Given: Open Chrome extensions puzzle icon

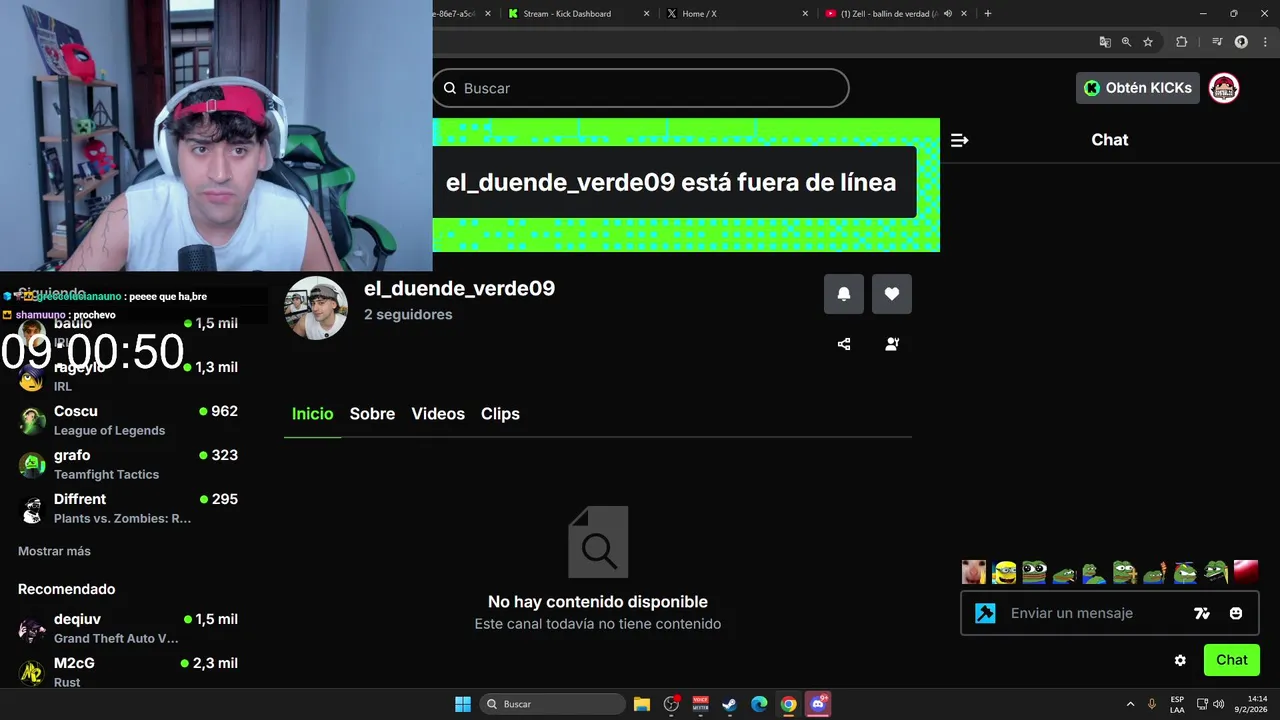Looking at the screenshot, I should [x=1182, y=42].
